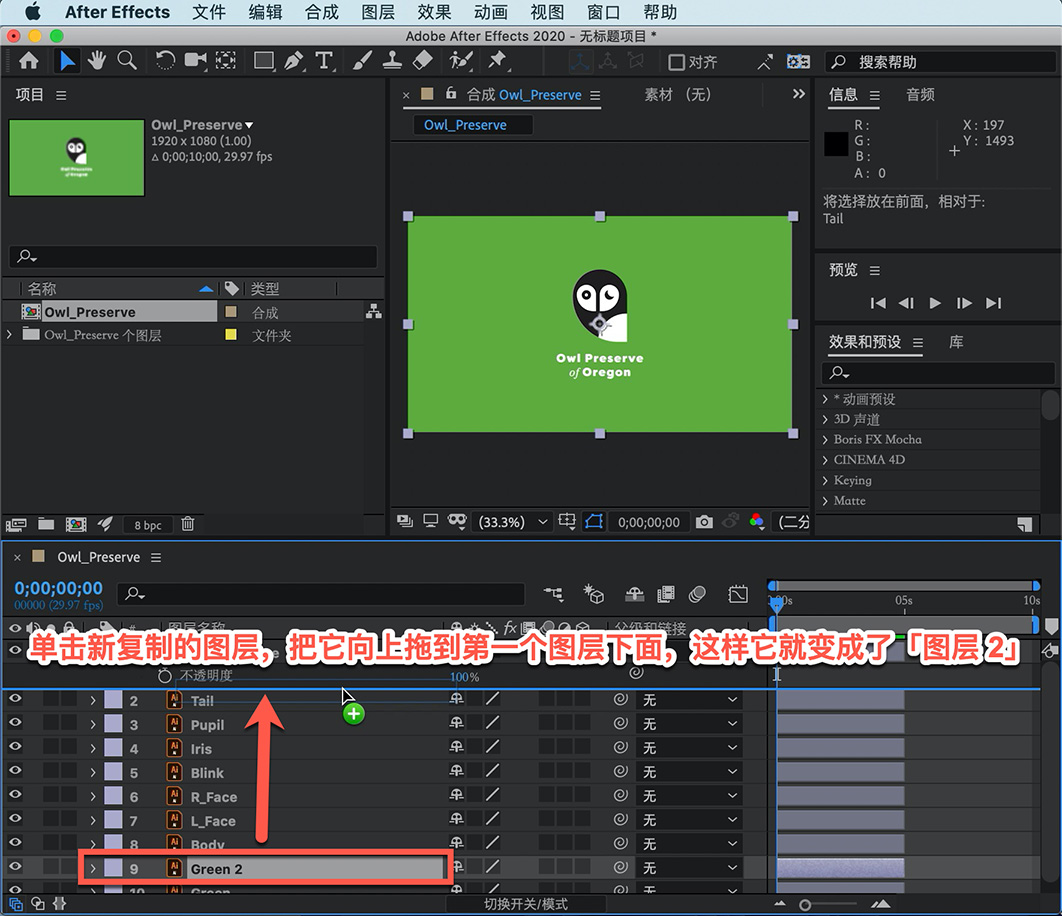Click 切换开关/模式 button
This screenshot has width=1062, height=916.
(x=526, y=904)
